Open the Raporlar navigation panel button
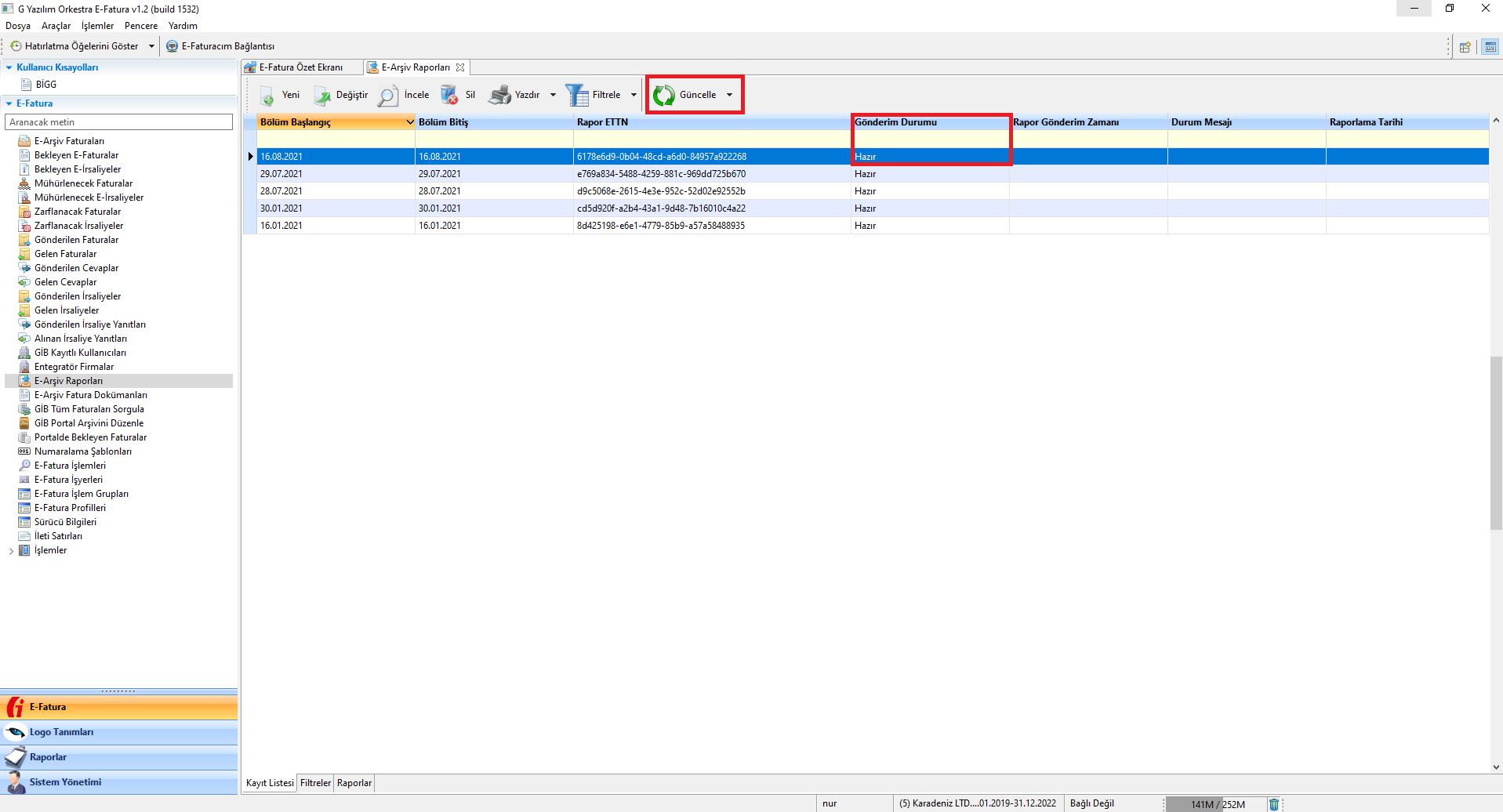Screen dimensions: 1503x812 point(48,757)
